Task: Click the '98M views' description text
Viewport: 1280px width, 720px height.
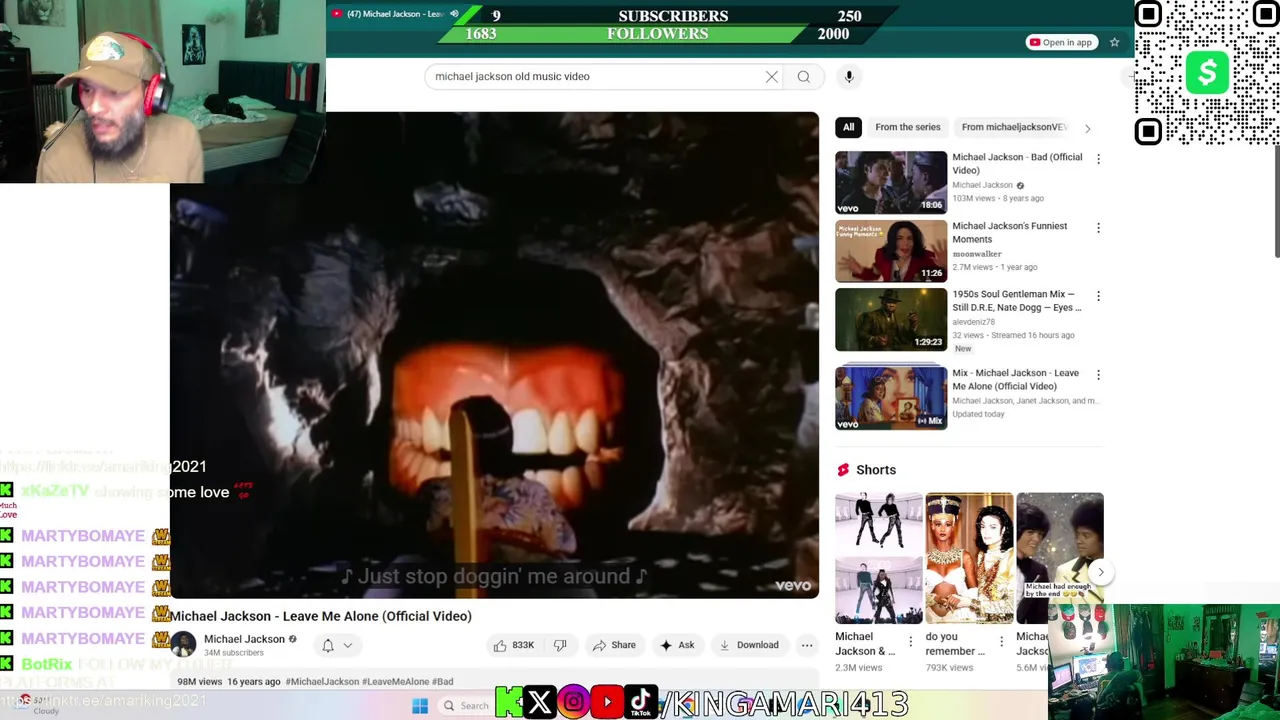Action: click(200, 682)
